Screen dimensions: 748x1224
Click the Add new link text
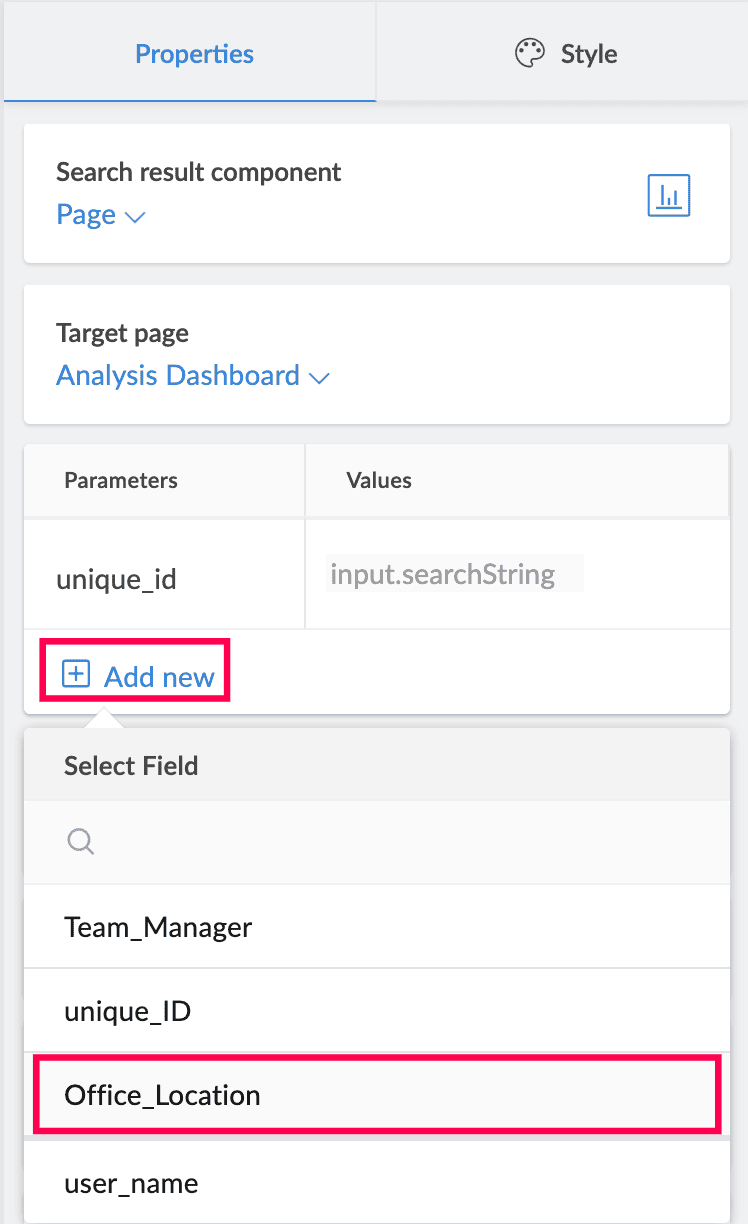(159, 677)
